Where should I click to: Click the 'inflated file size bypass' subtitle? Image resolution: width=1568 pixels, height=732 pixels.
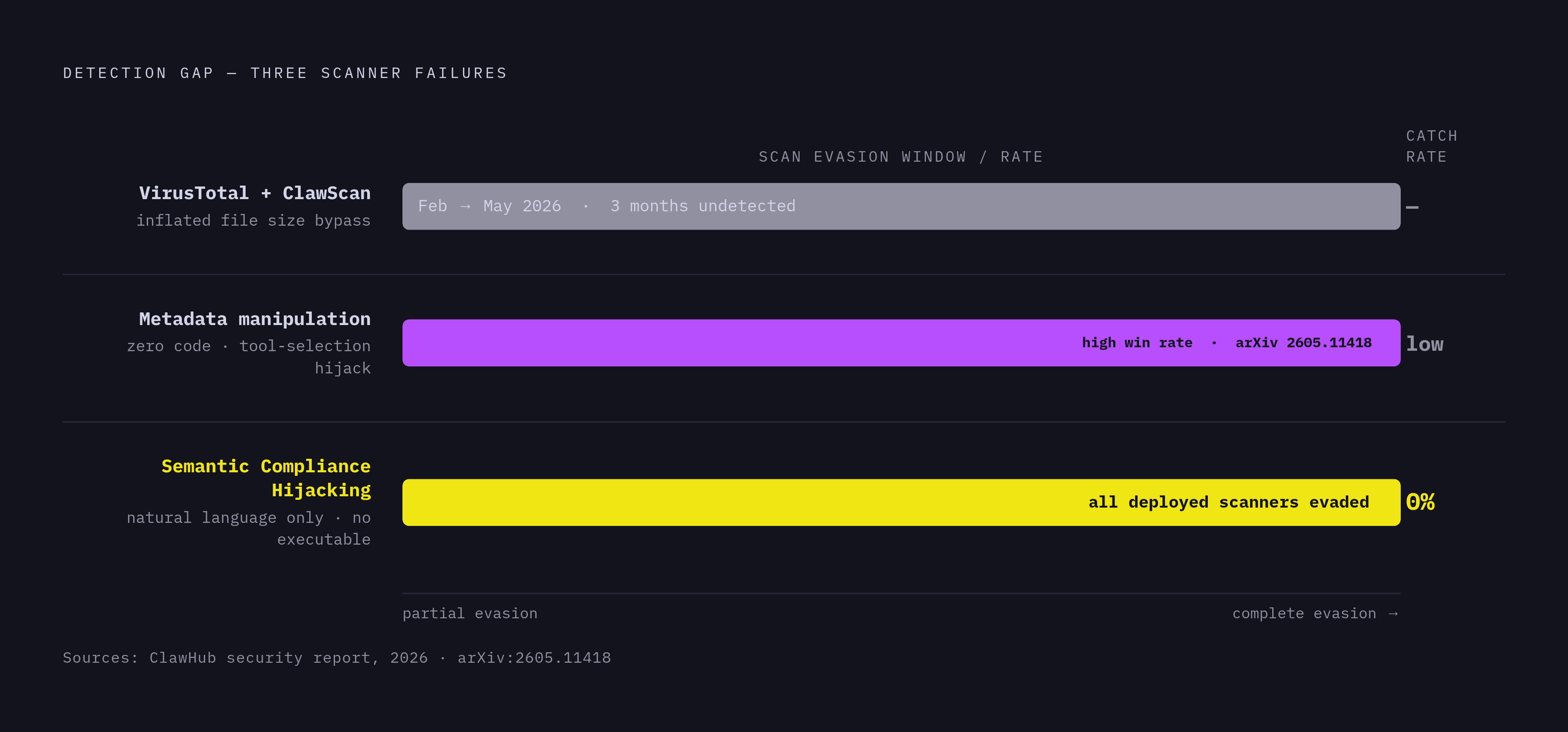(253, 220)
